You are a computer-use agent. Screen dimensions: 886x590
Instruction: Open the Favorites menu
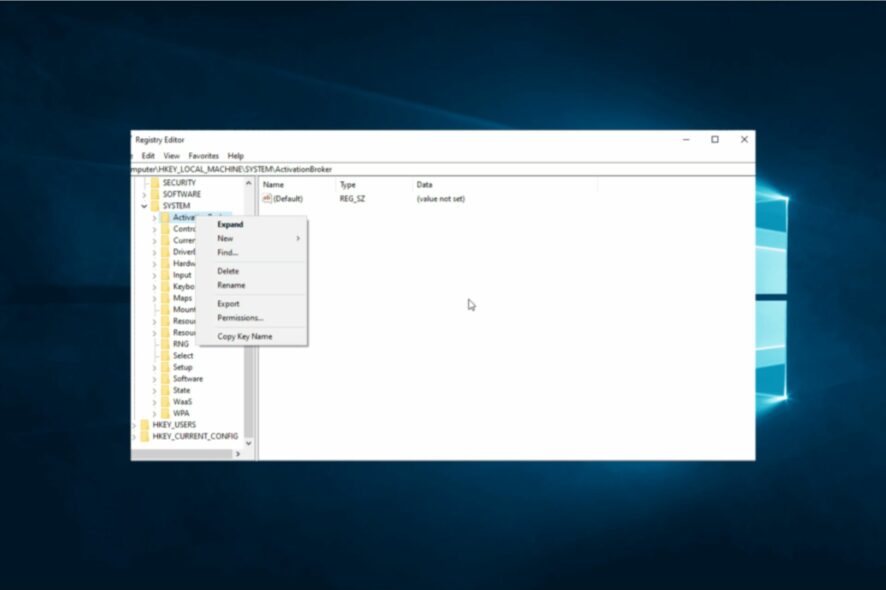pyautogui.click(x=203, y=156)
